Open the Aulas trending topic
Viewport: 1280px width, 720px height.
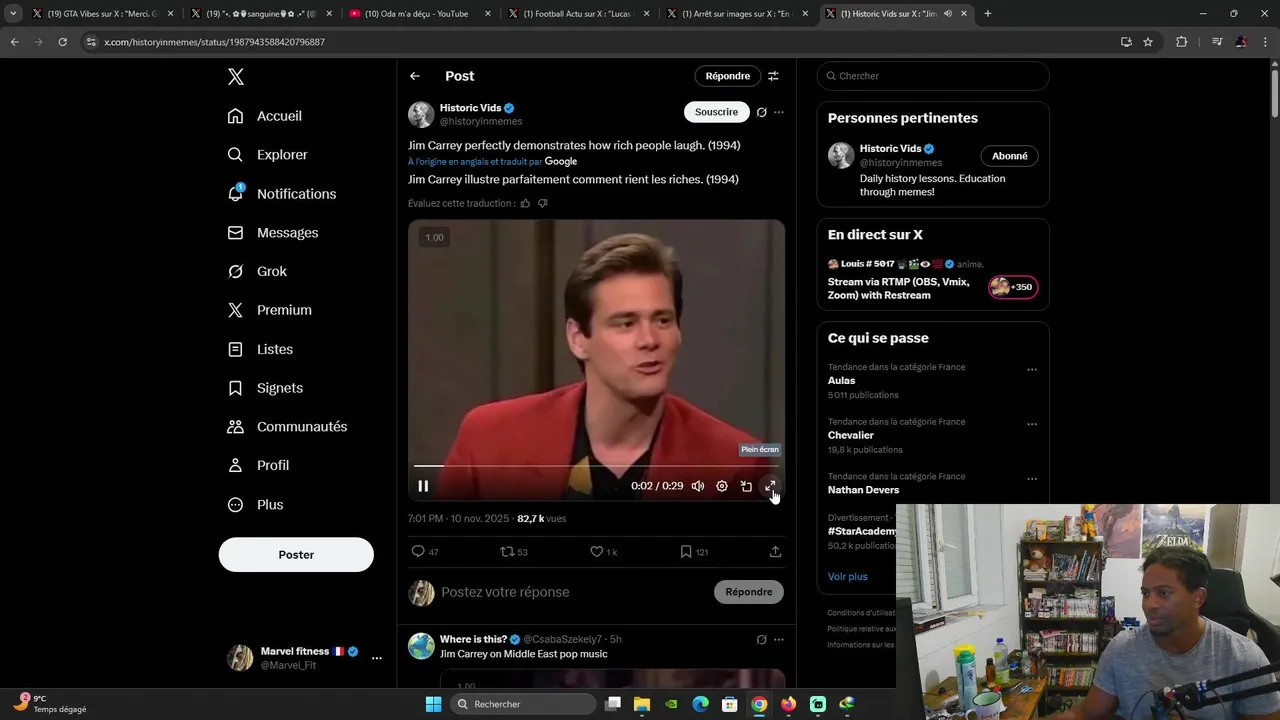click(841, 381)
